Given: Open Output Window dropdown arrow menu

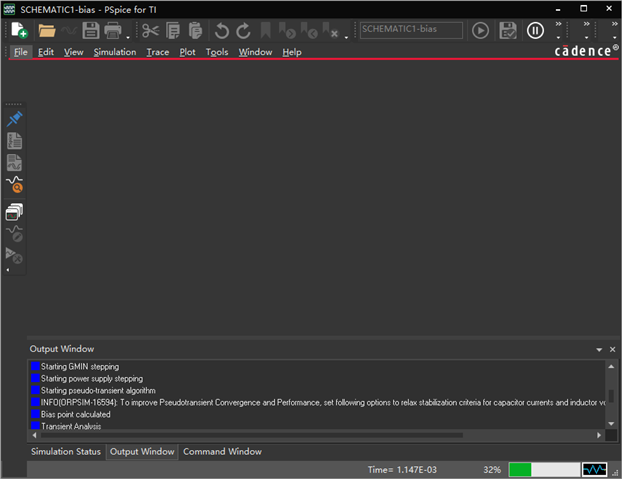Looking at the screenshot, I should (599, 349).
